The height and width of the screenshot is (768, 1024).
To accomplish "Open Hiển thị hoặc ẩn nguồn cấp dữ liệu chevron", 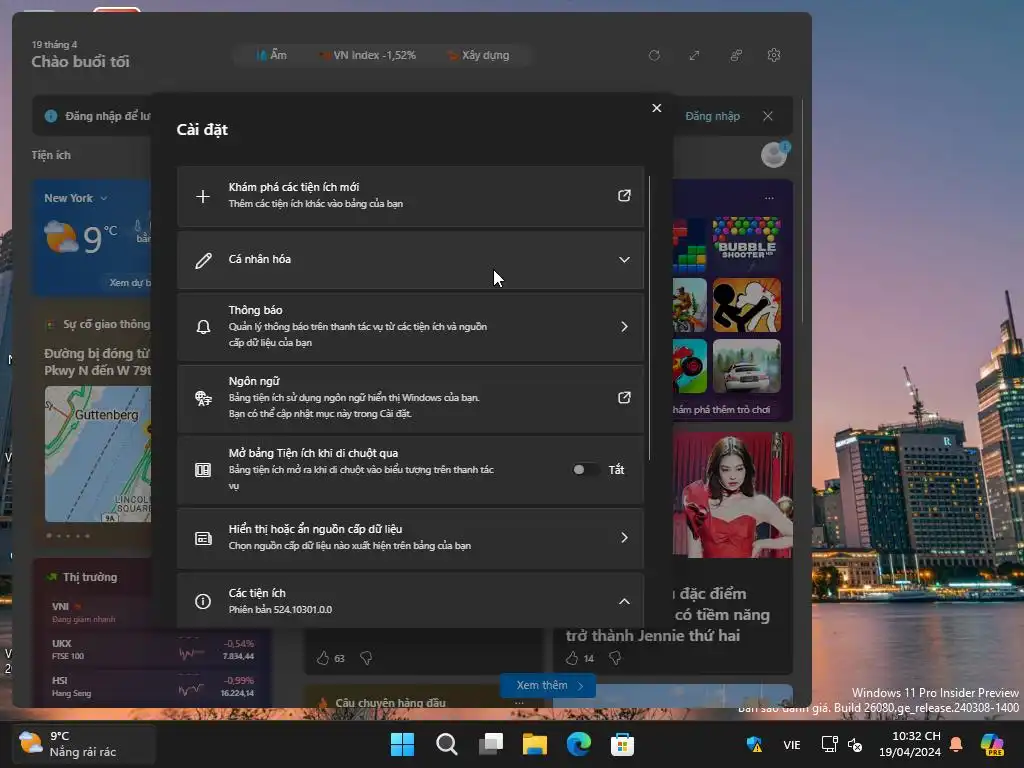I will 624,537.
